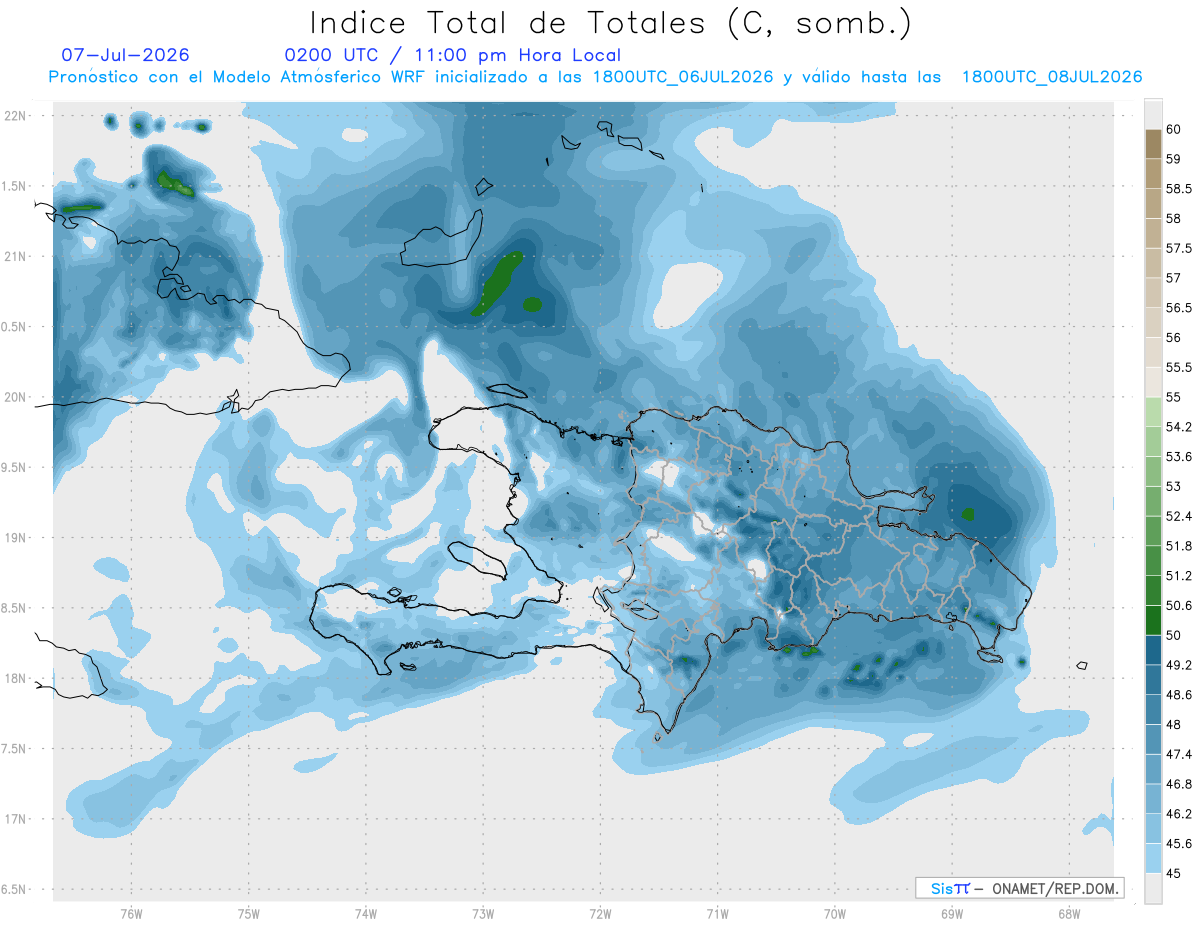1200x927 pixels.
Task: Click the longitude label '71W'
Action: [717, 914]
